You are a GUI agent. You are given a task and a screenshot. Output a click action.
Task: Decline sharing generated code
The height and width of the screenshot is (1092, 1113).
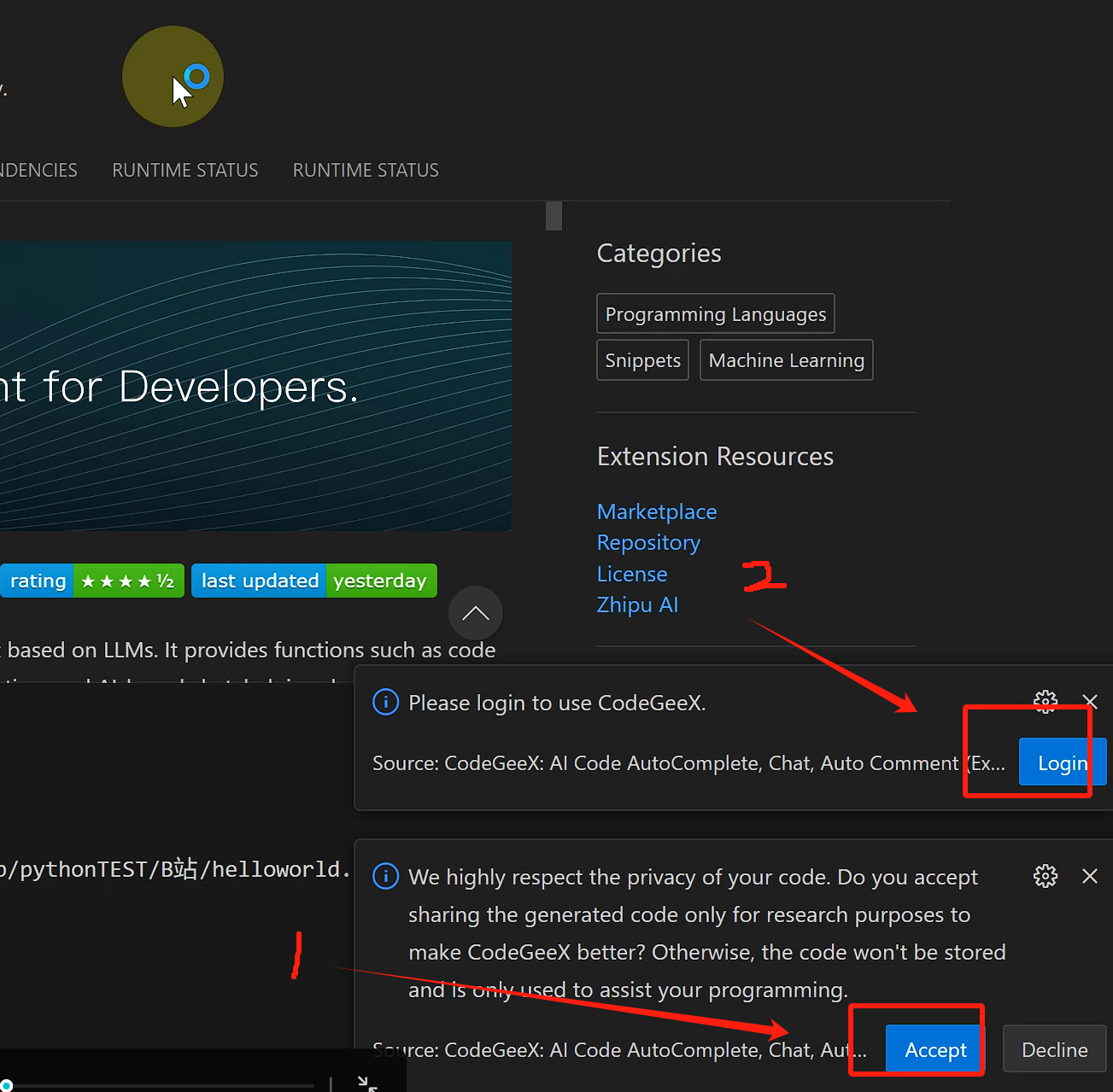pyautogui.click(x=1055, y=1049)
